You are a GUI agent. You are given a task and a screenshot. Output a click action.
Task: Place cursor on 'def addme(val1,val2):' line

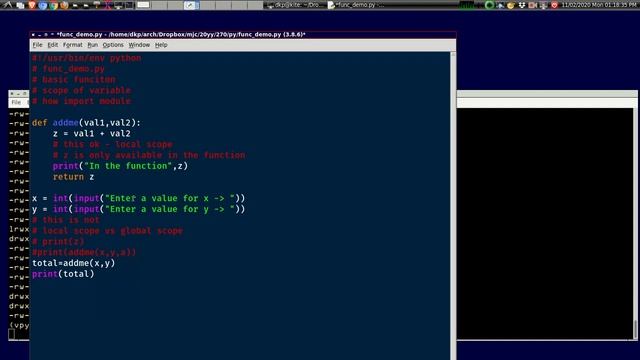[86, 123]
